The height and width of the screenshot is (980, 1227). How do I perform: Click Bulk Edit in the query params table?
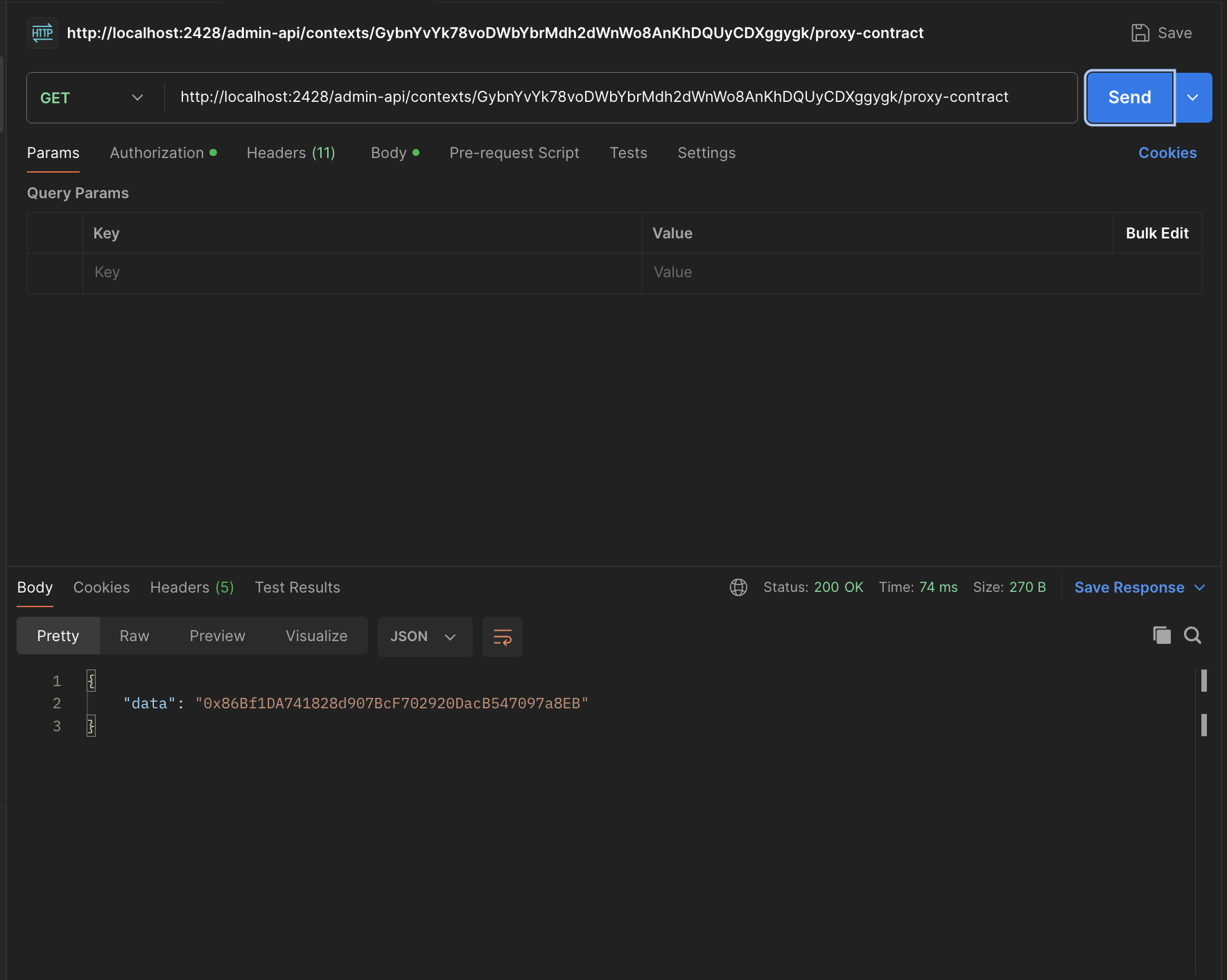coord(1157,234)
